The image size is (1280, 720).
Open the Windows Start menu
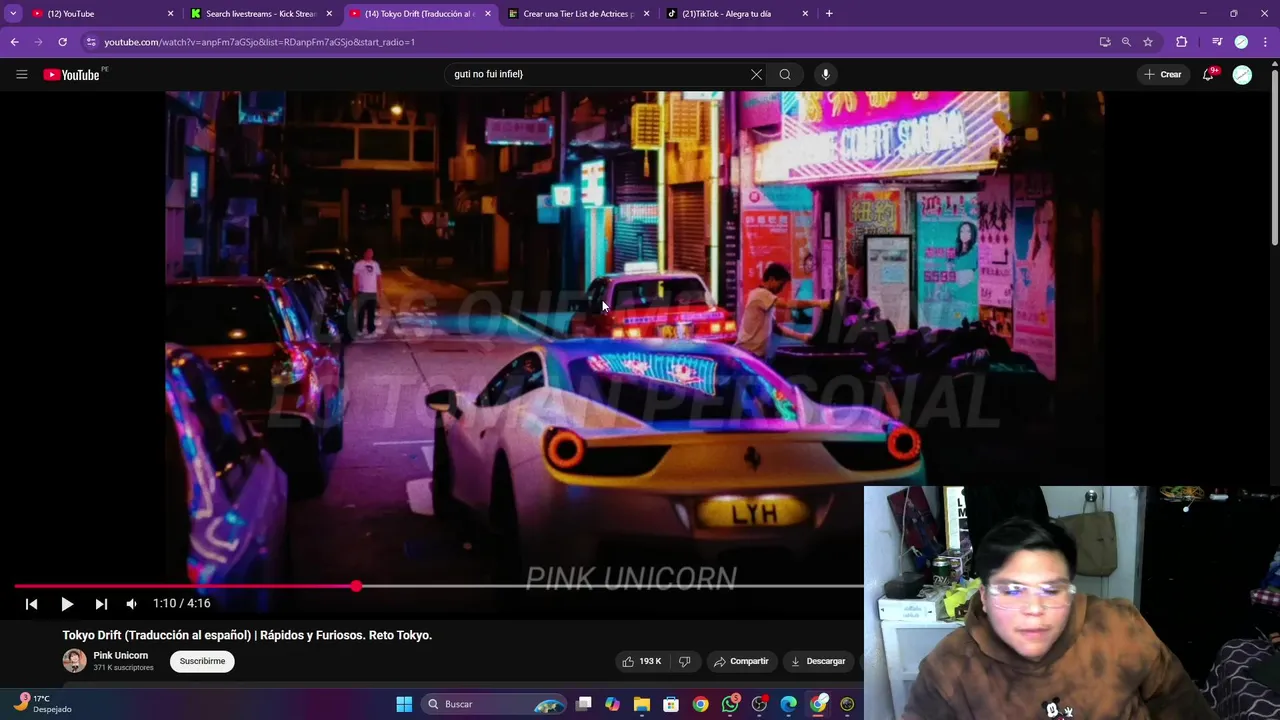[x=404, y=704]
